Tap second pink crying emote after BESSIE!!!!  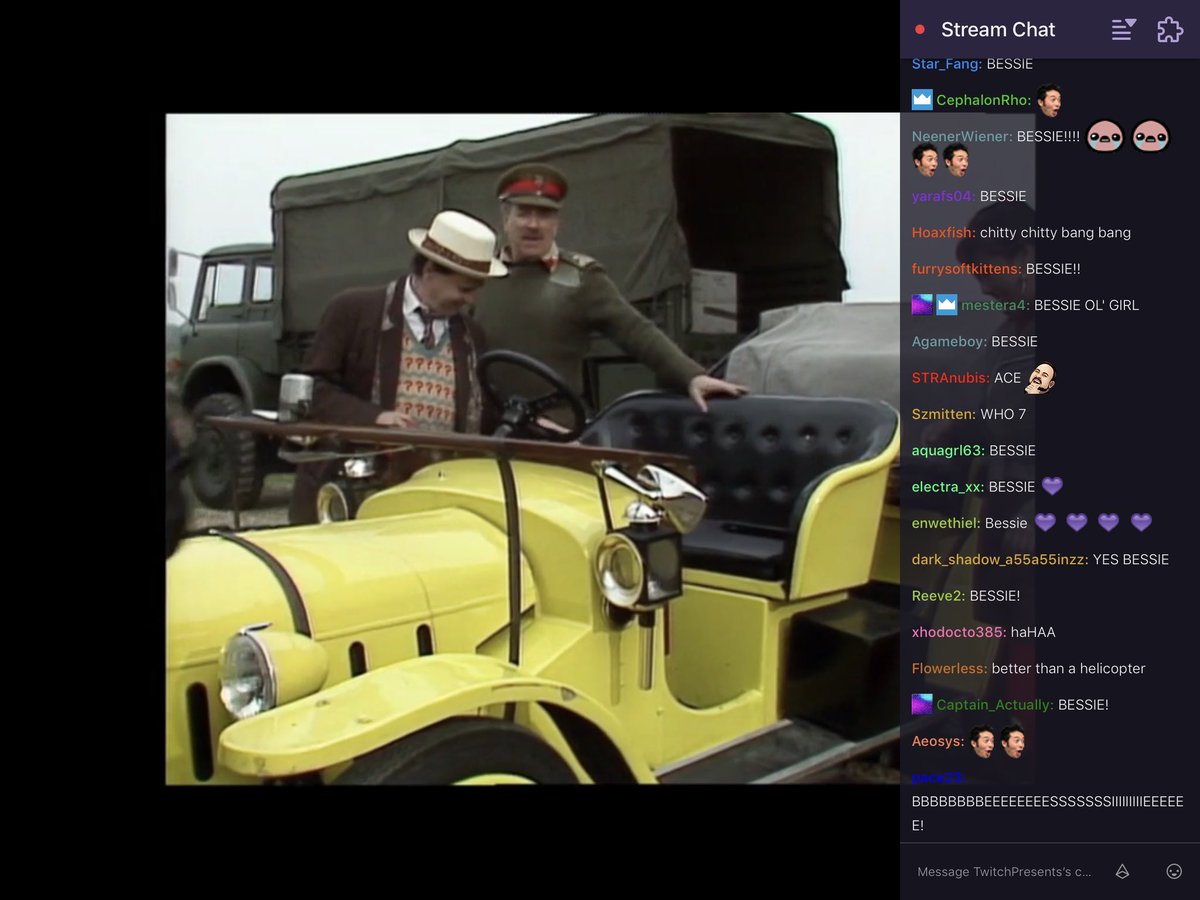pyautogui.click(x=1150, y=136)
